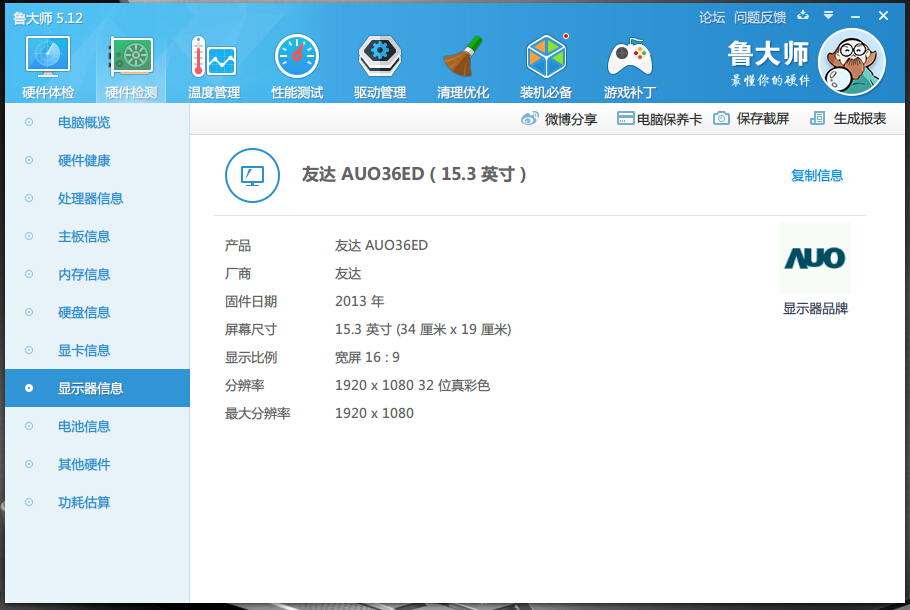Click 生成报表 to generate report
910x610 pixels.
click(848, 119)
